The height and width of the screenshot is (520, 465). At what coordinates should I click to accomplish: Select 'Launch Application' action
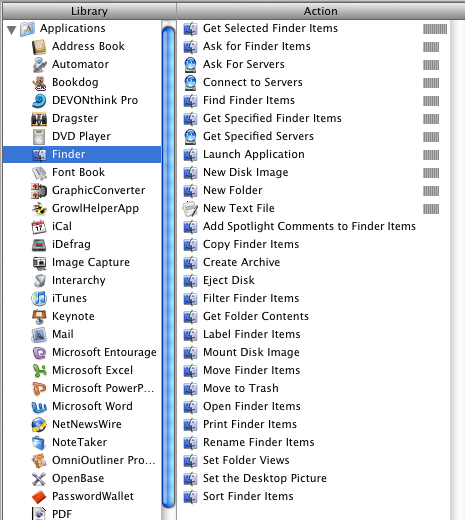254,154
